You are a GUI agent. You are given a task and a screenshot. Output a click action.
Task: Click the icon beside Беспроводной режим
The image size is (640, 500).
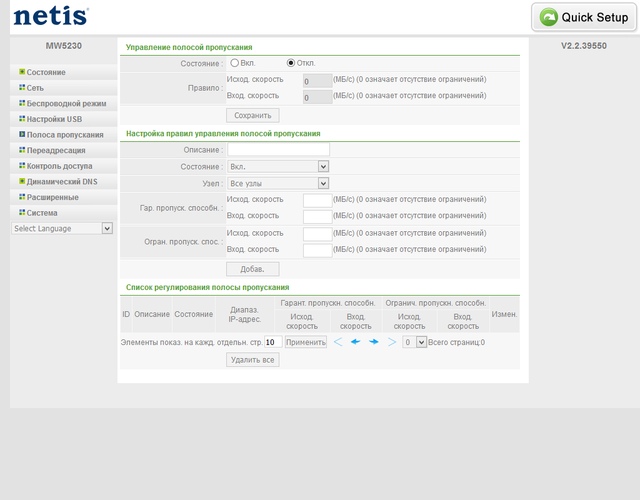[22, 103]
